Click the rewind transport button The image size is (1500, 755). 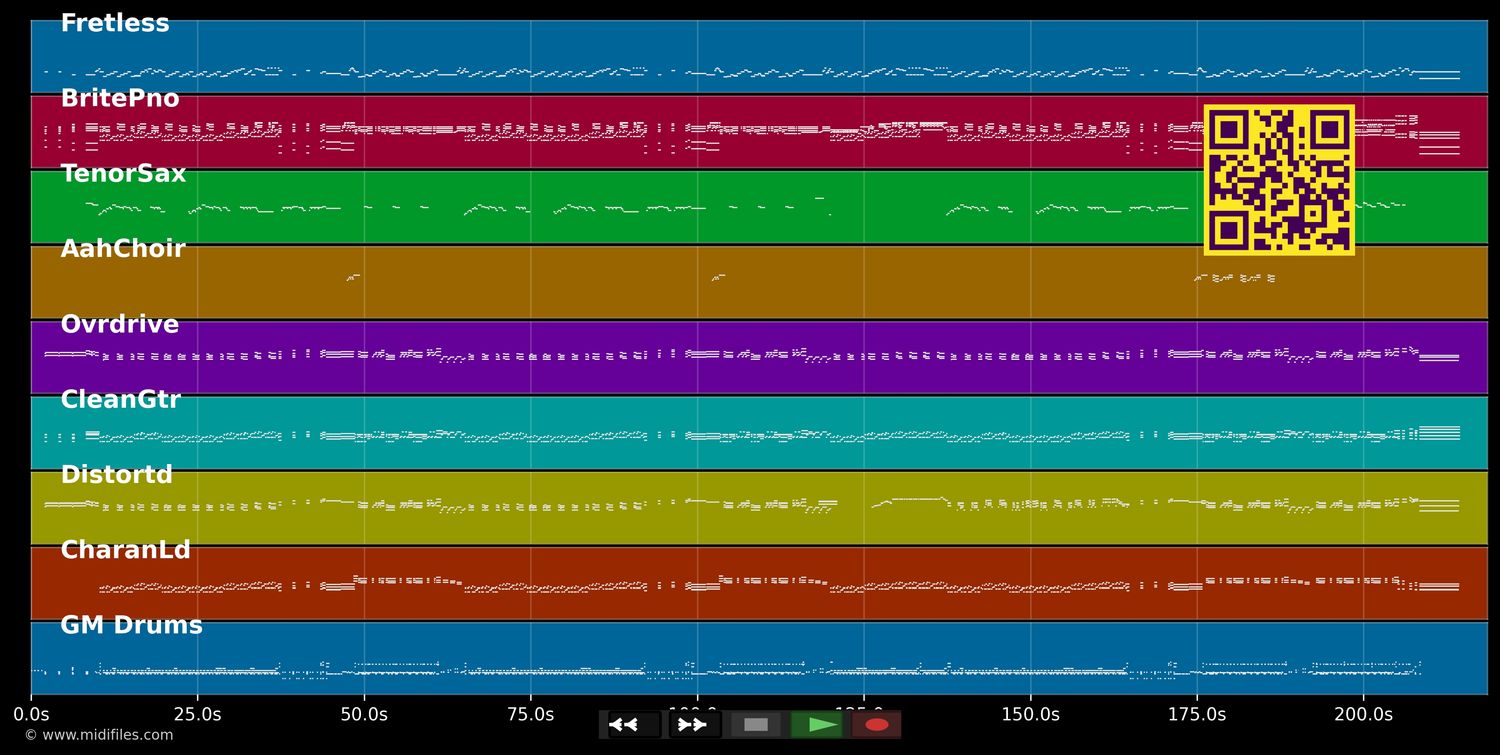(x=634, y=725)
